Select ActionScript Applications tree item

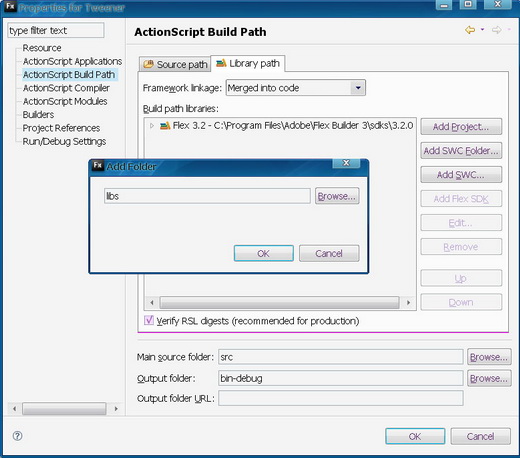coord(72,61)
